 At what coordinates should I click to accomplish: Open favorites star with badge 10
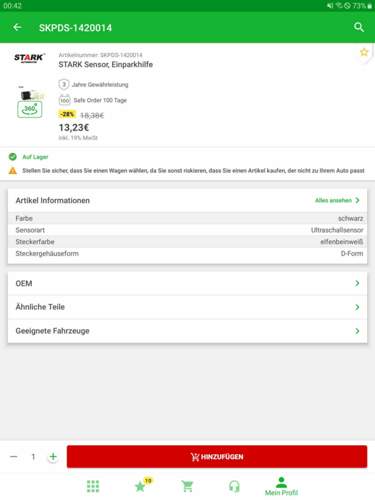pyautogui.click(x=142, y=485)
